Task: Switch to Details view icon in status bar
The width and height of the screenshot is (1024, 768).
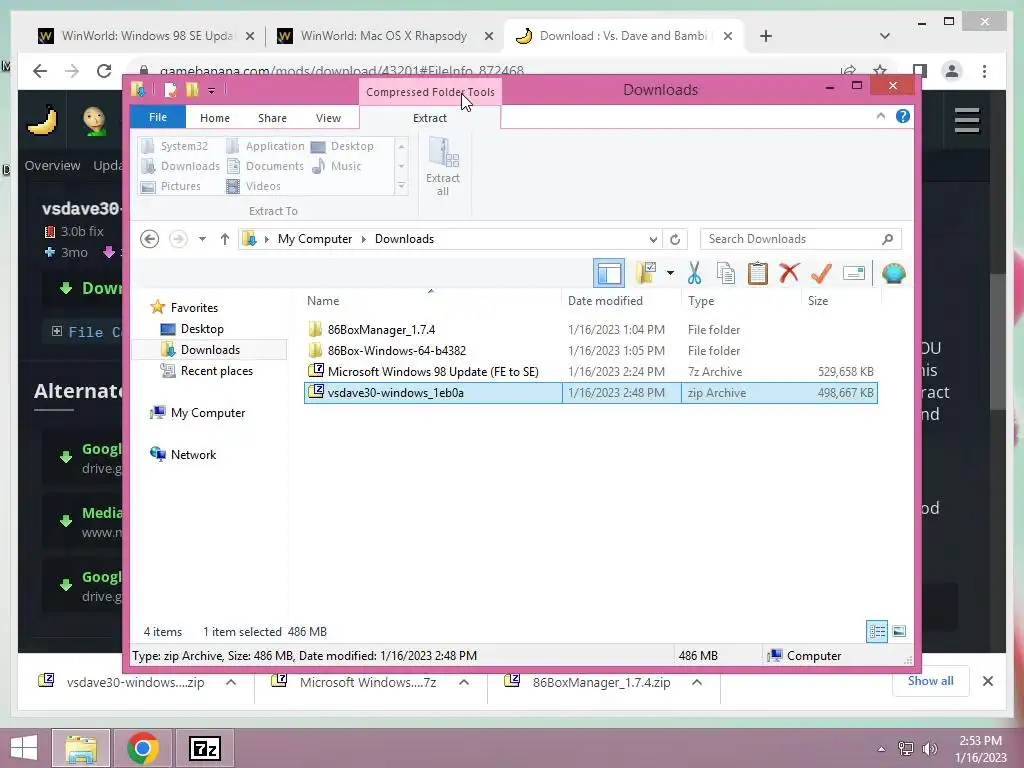Action: click(876, 632)
